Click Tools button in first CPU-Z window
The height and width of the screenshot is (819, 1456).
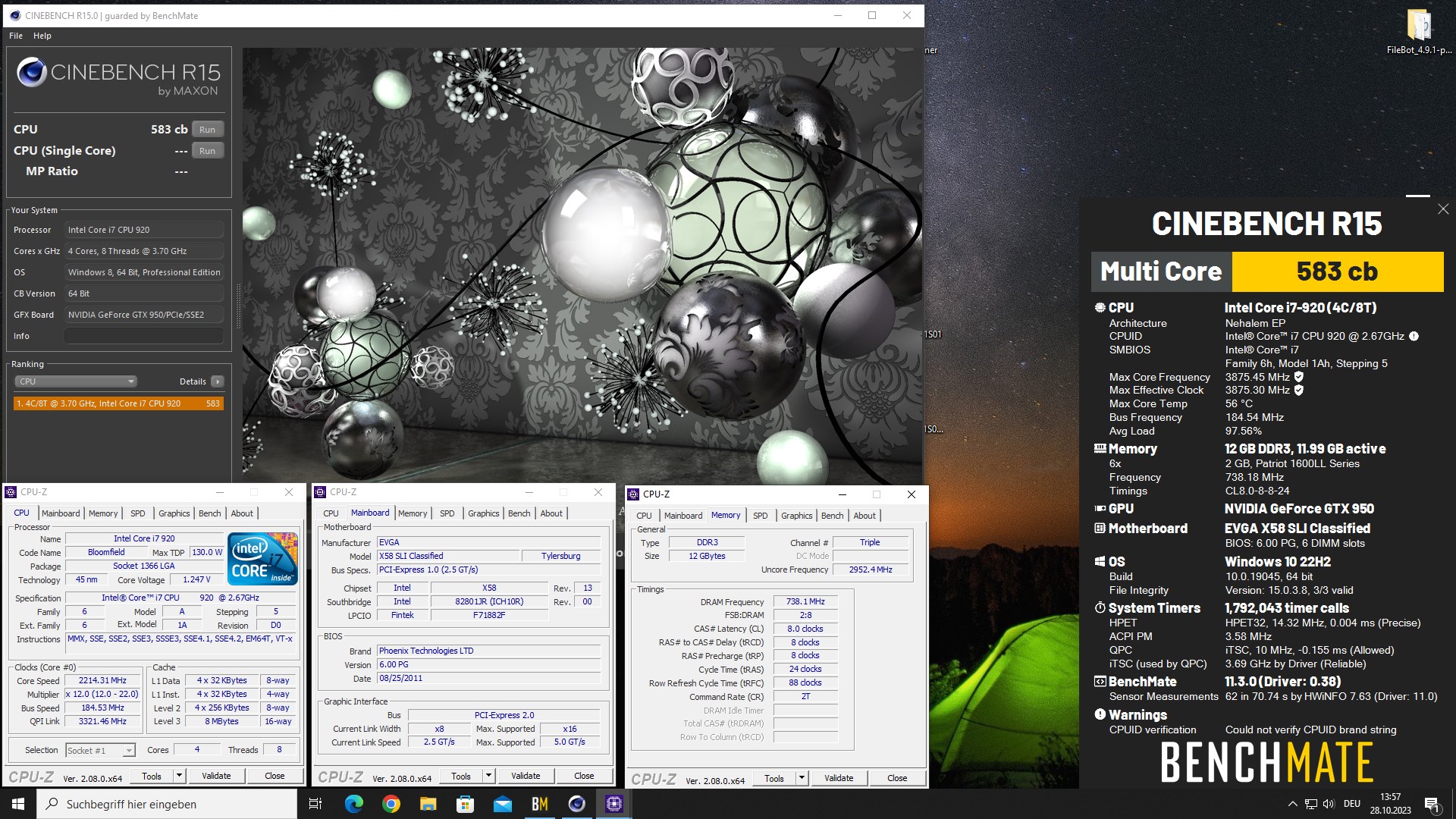click(x=152, y=776)
